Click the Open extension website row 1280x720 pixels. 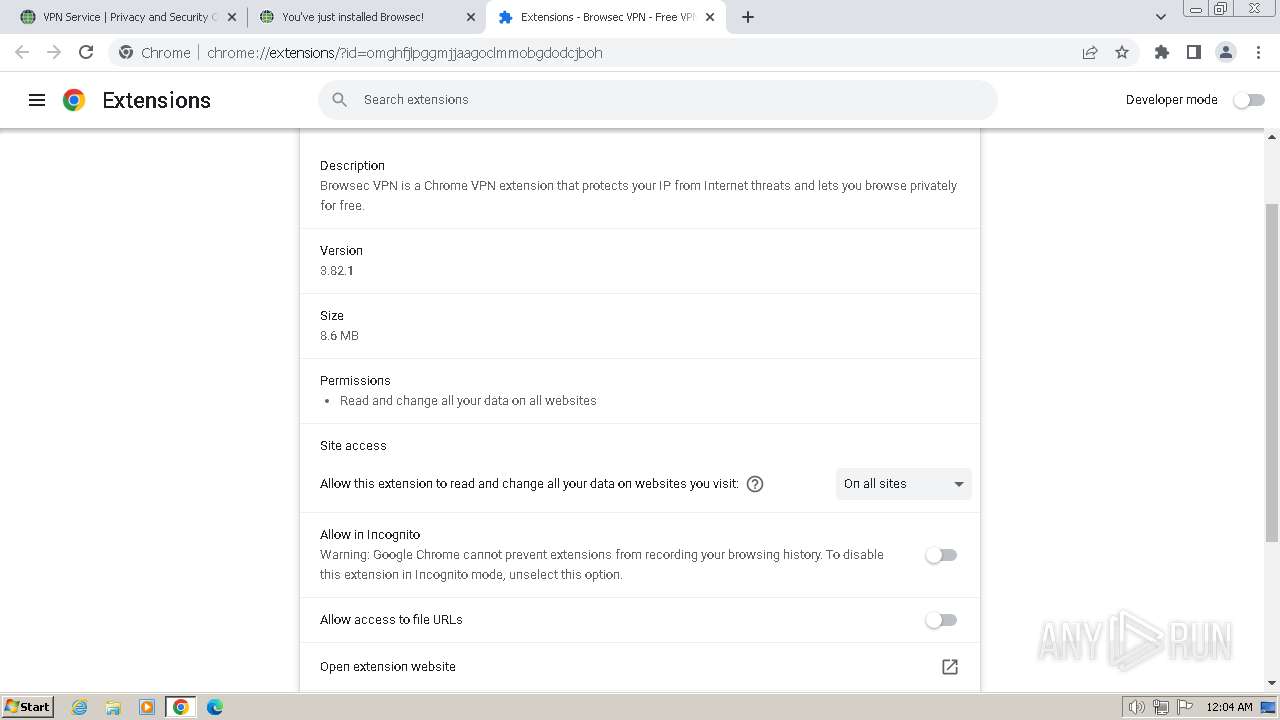640,667
